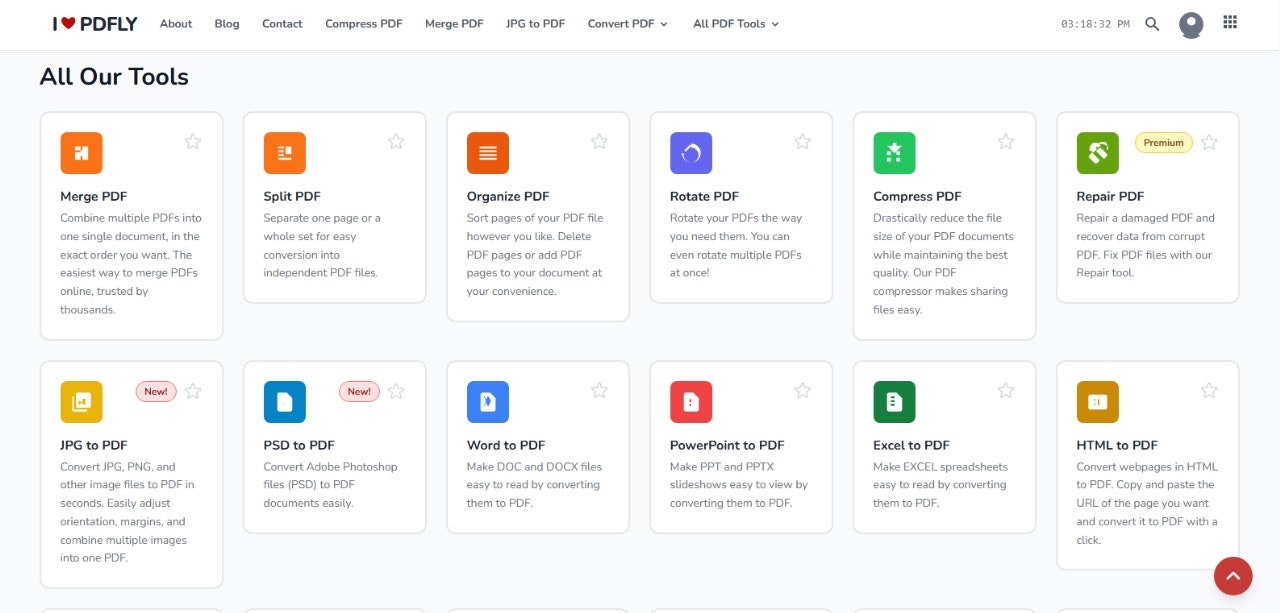Click the Excel to PDF title
The width and height of the screenshot is (1280, 613).
coord(911,445)
